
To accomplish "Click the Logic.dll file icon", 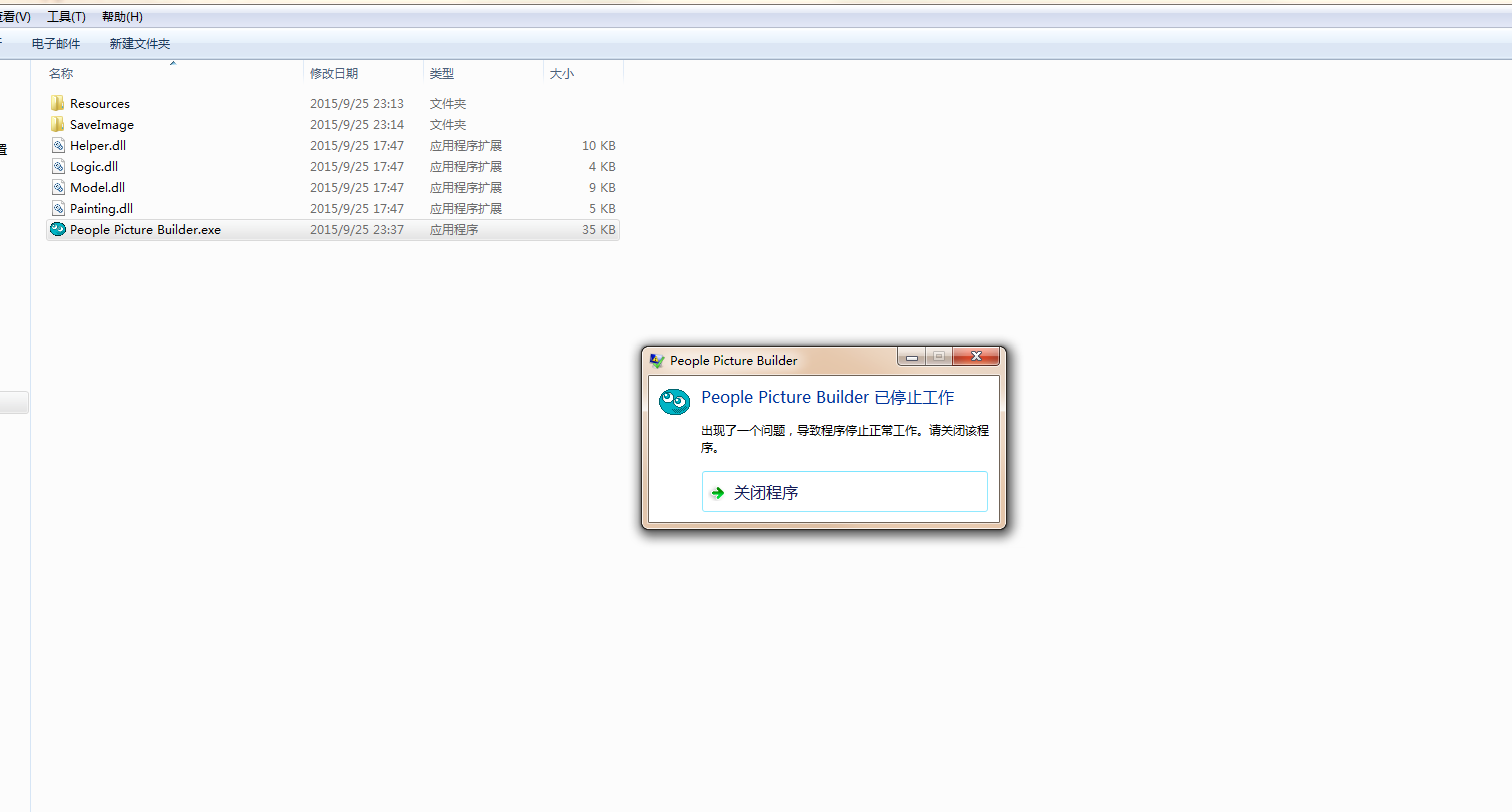I will pyautogui.click(x=57, y=166).
